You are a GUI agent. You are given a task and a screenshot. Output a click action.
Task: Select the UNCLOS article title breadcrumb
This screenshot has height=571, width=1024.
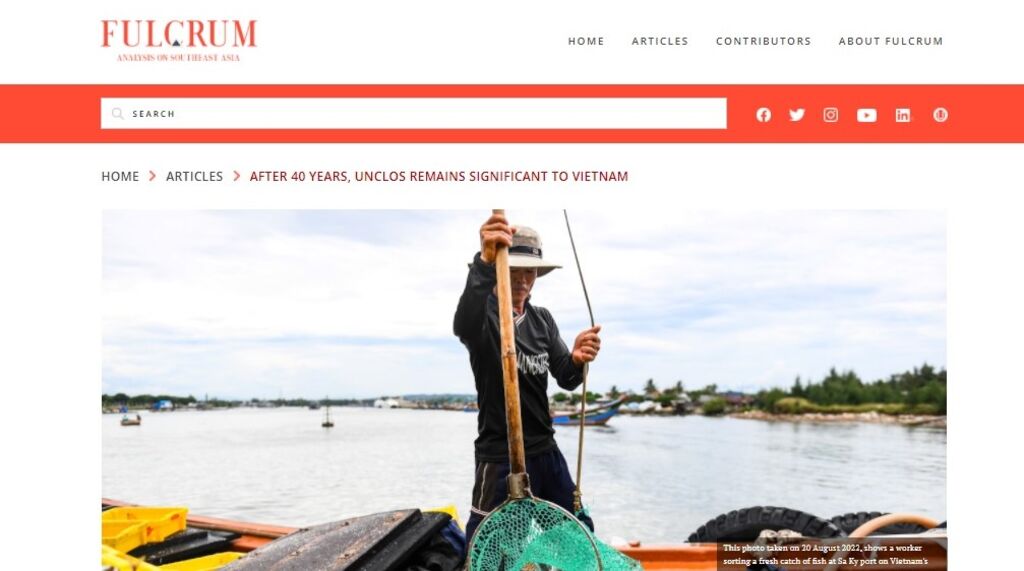point(439,176)
